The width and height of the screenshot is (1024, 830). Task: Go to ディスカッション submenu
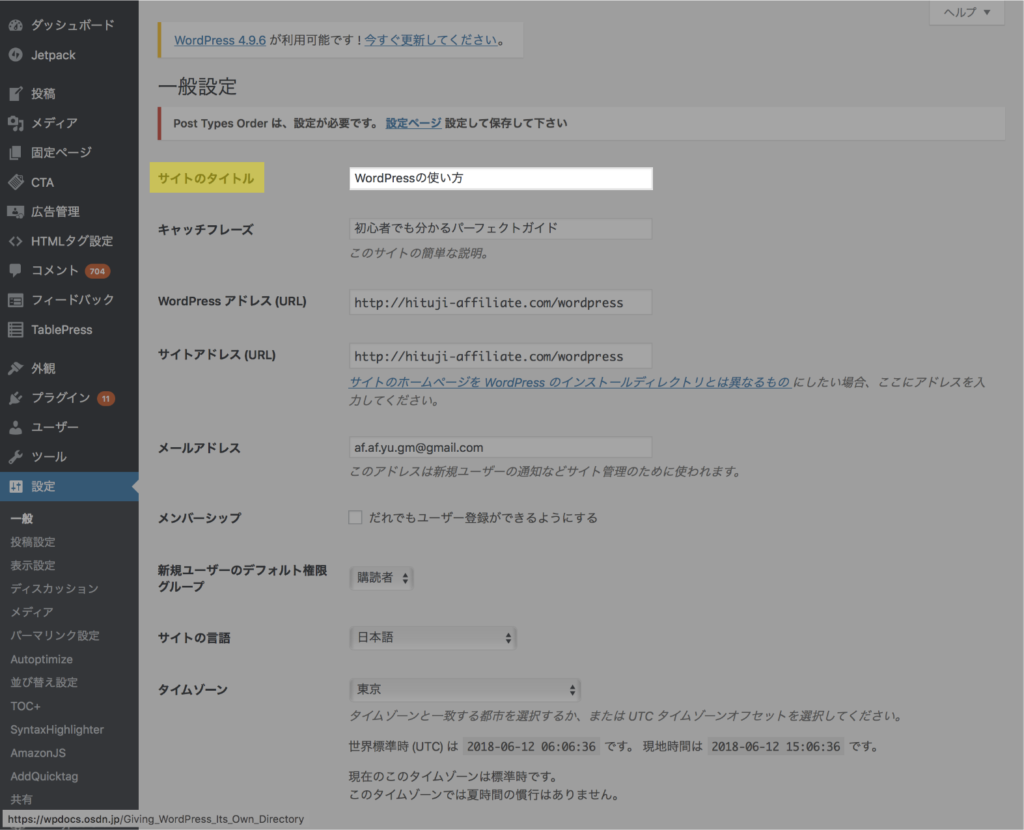click(54, 589)
